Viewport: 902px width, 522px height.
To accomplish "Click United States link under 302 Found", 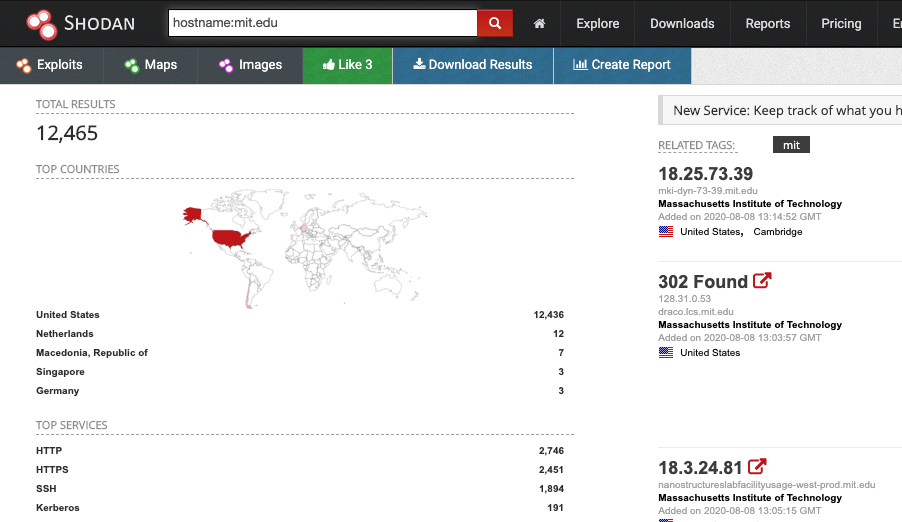I will 710,353.
